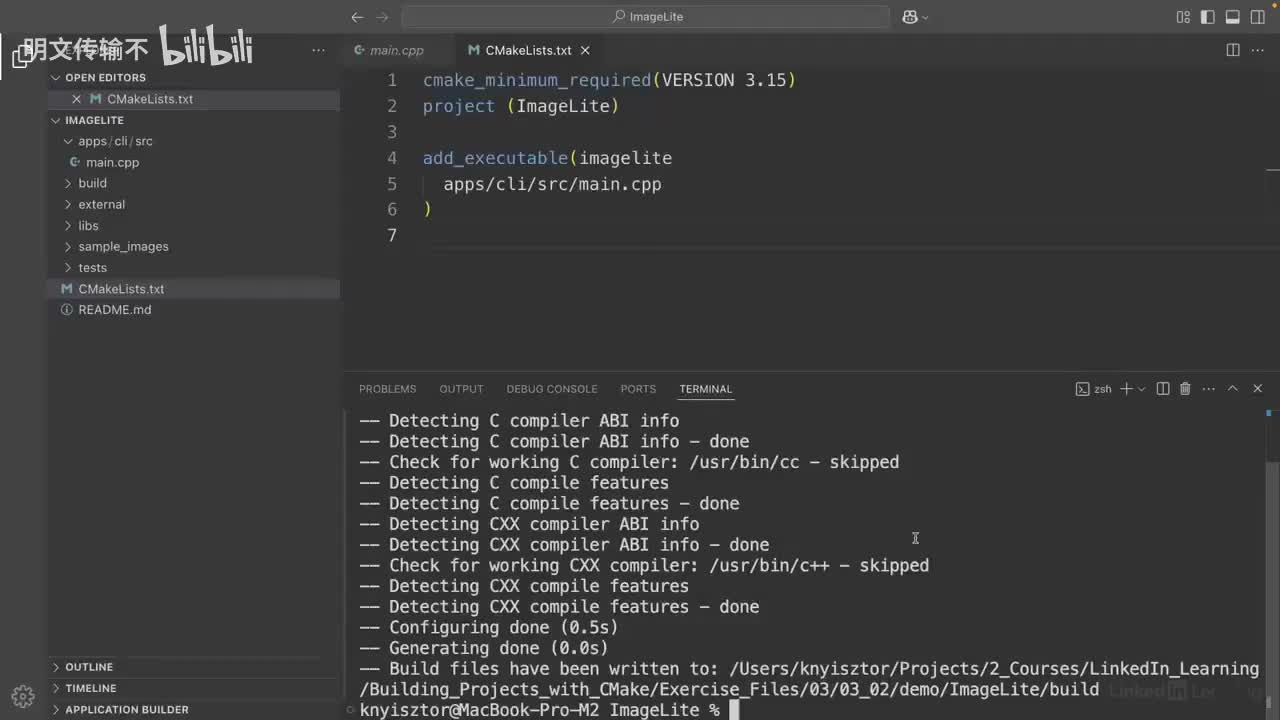
Task: Go back using the title bar arrow
Action: [357, 17]
